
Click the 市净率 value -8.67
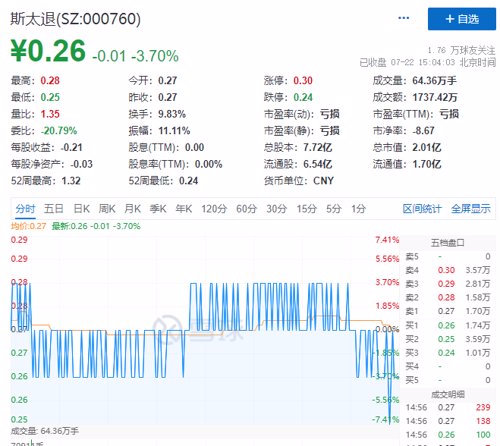click(423, 131)
